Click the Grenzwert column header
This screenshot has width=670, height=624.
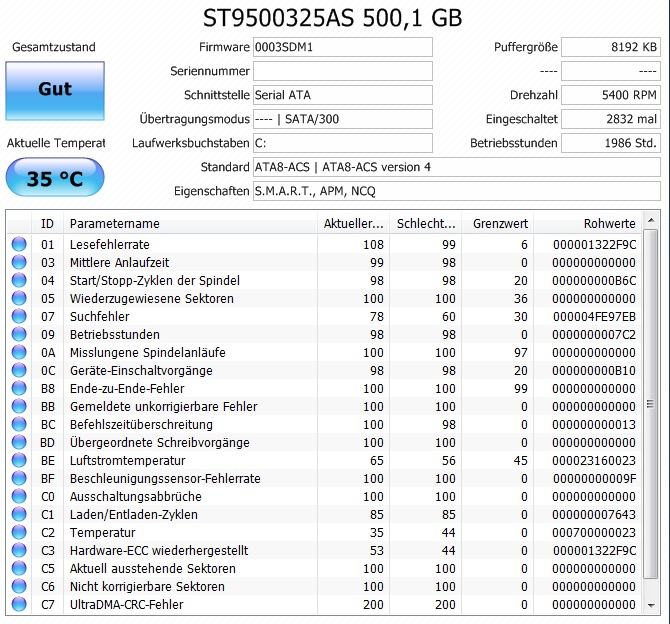click(498, 223)
